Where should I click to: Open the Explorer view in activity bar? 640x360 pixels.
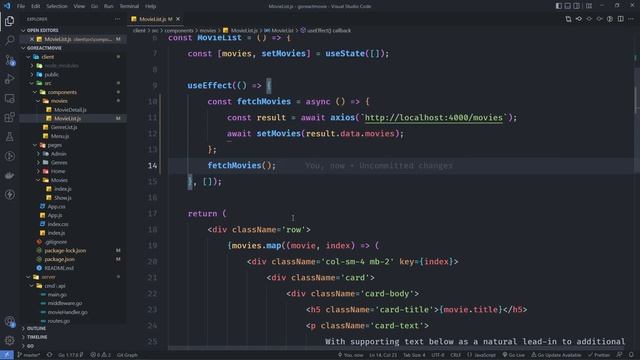(9, 21)
